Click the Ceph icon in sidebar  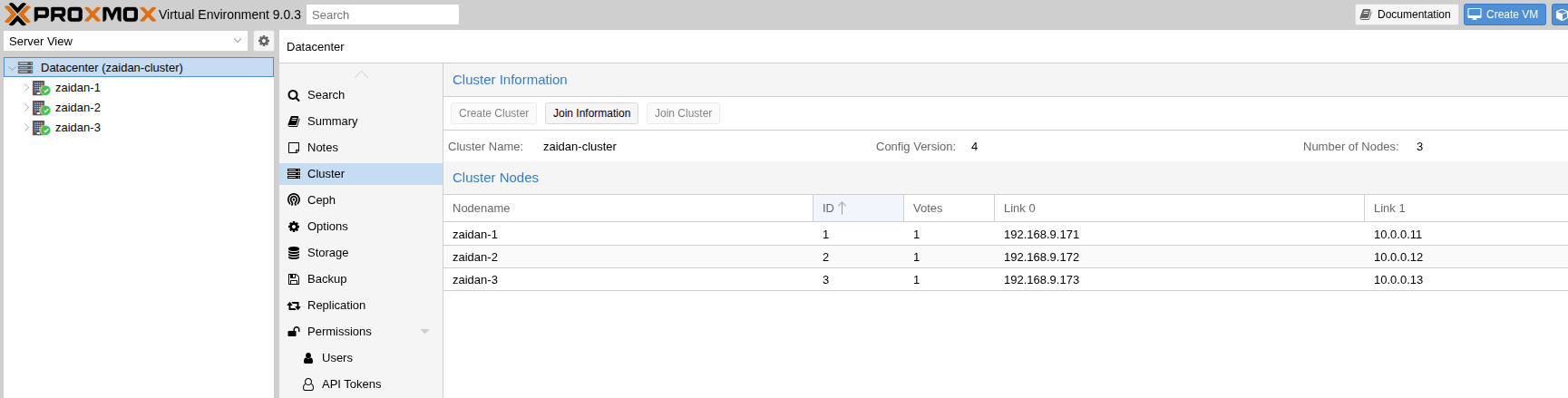(294, 200)
